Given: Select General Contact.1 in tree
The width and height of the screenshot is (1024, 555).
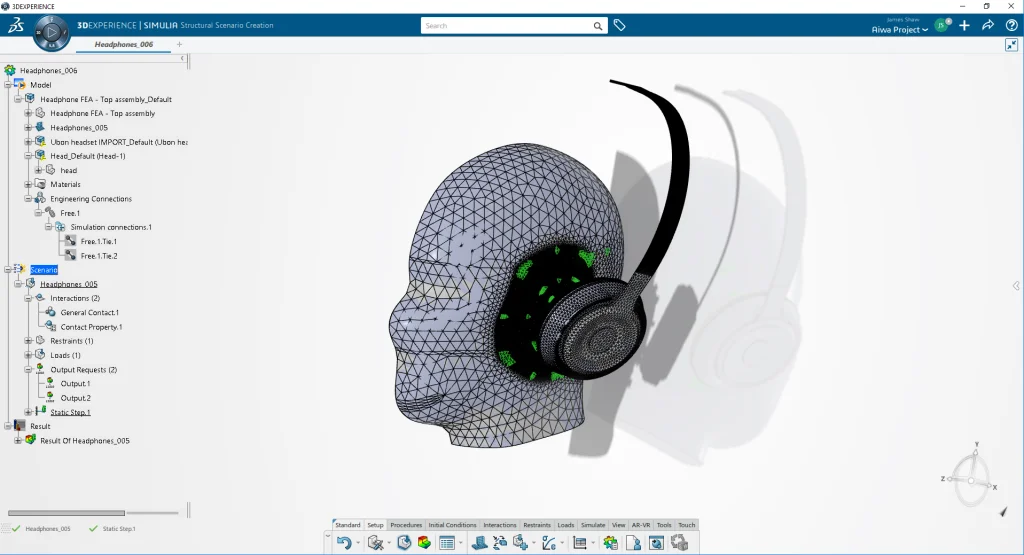Looking at the screenshot, I should 89,313.
